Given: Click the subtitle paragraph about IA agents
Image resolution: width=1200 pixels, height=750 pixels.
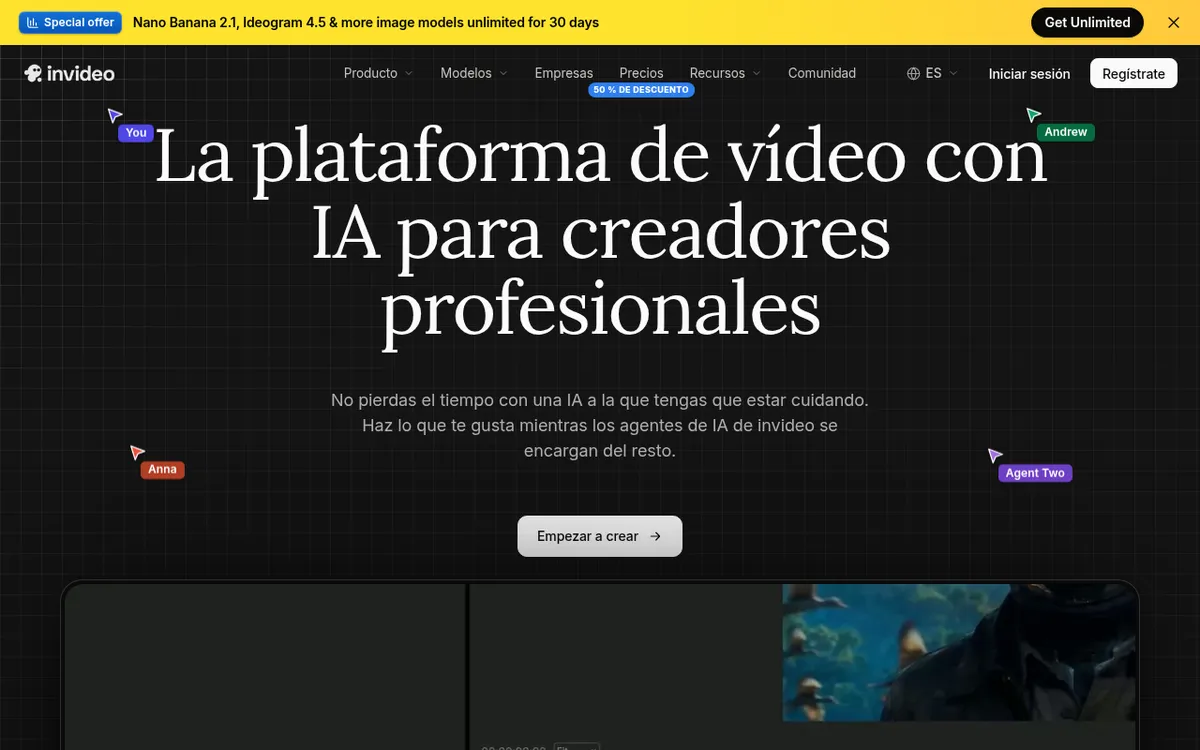Looking at the screenshot, I should [x=600, y=425].
